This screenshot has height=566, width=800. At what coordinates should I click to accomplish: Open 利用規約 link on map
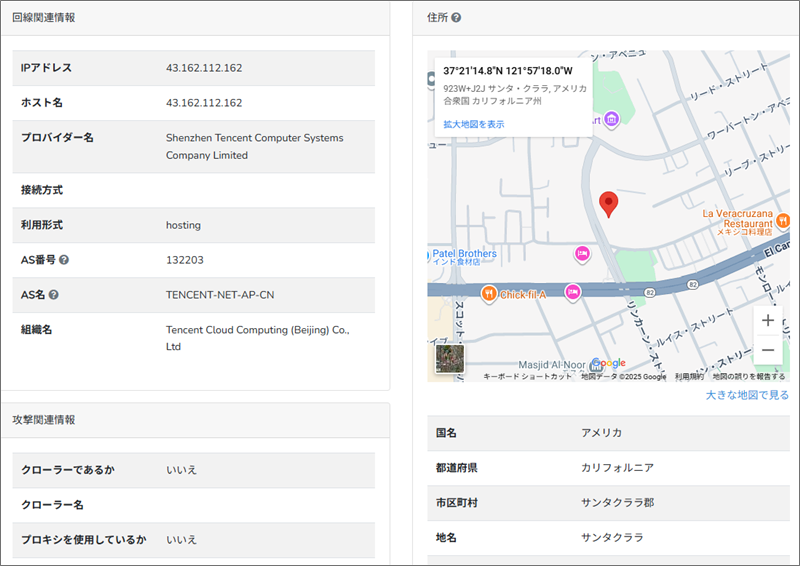[x=689, y=377]
